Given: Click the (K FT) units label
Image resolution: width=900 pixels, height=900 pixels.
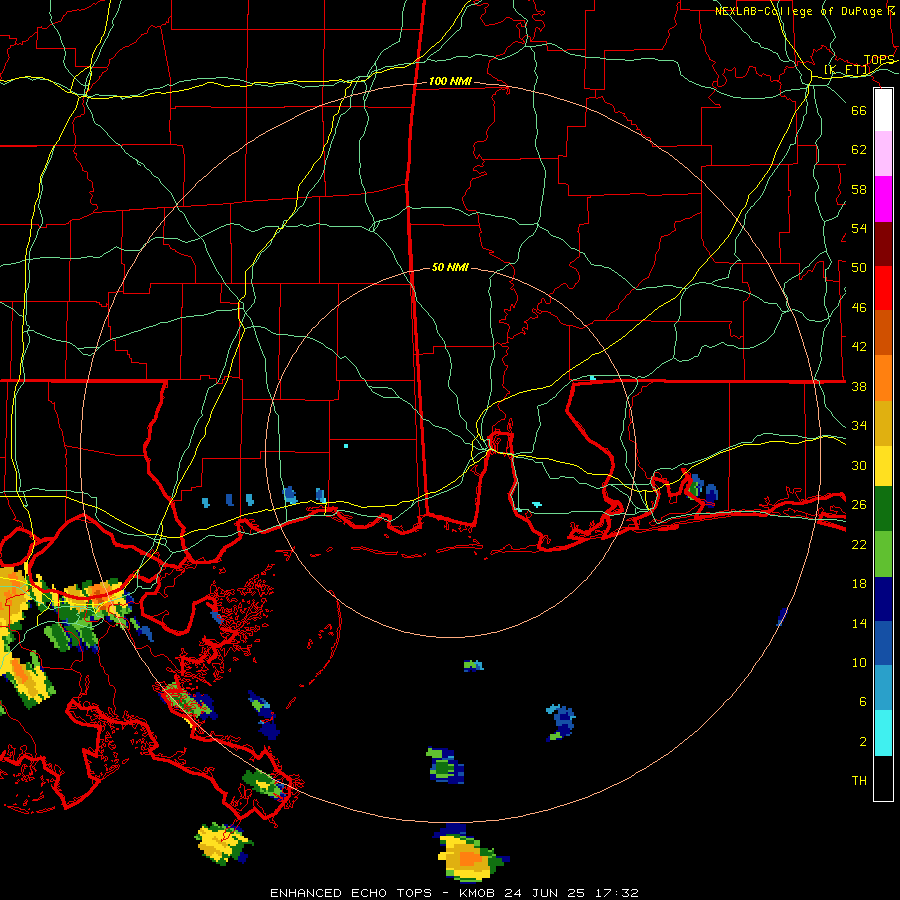Looking at the screenshot, I should (x=847, y=70).
